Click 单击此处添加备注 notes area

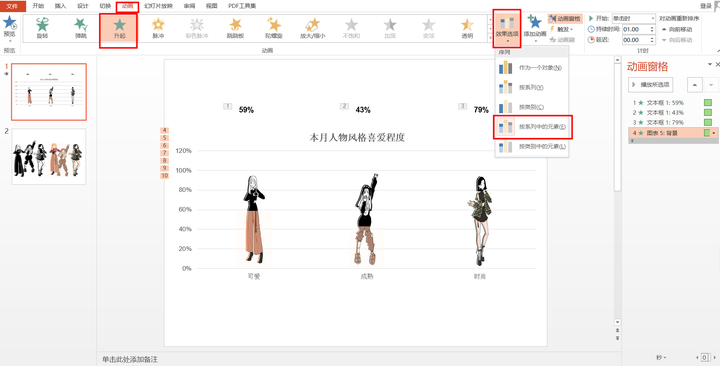130,359
